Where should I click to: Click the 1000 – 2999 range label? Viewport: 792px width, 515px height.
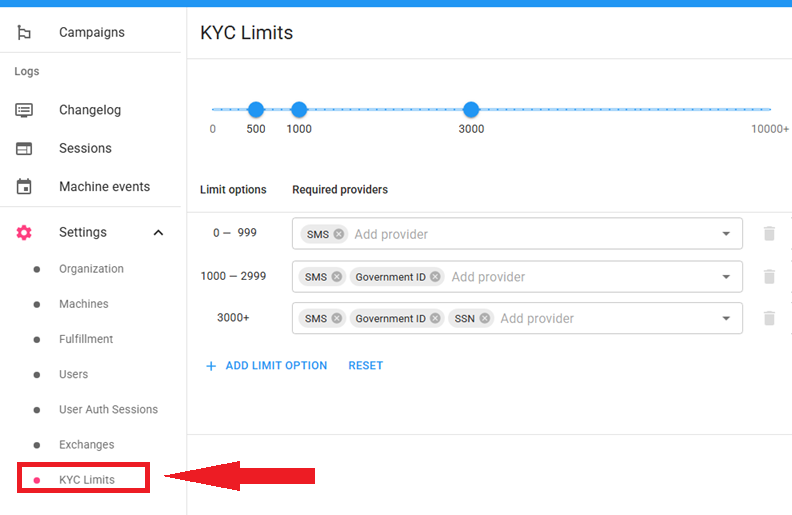233,276
